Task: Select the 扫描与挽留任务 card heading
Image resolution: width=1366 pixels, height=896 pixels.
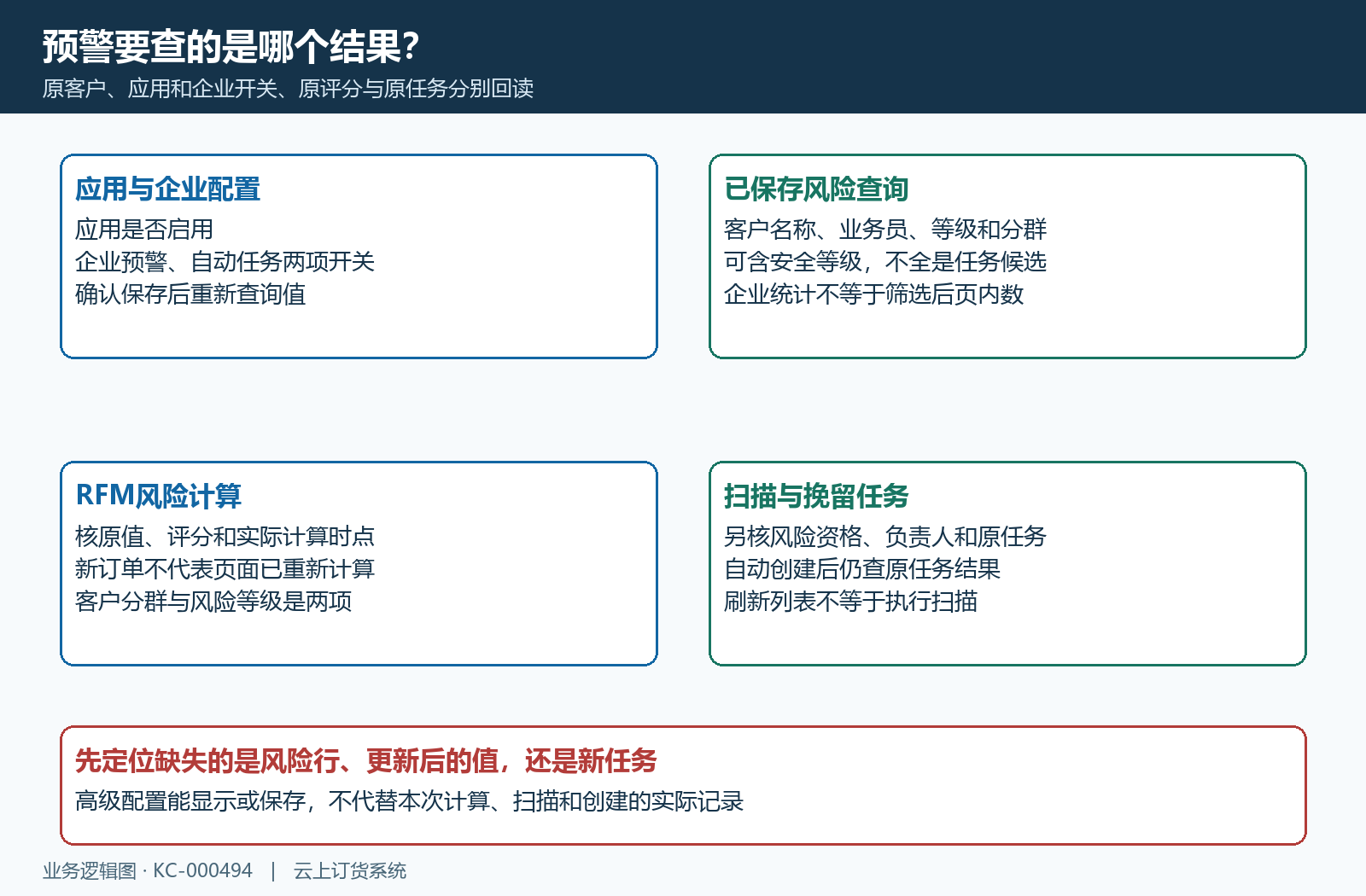Action: [816, 497]
